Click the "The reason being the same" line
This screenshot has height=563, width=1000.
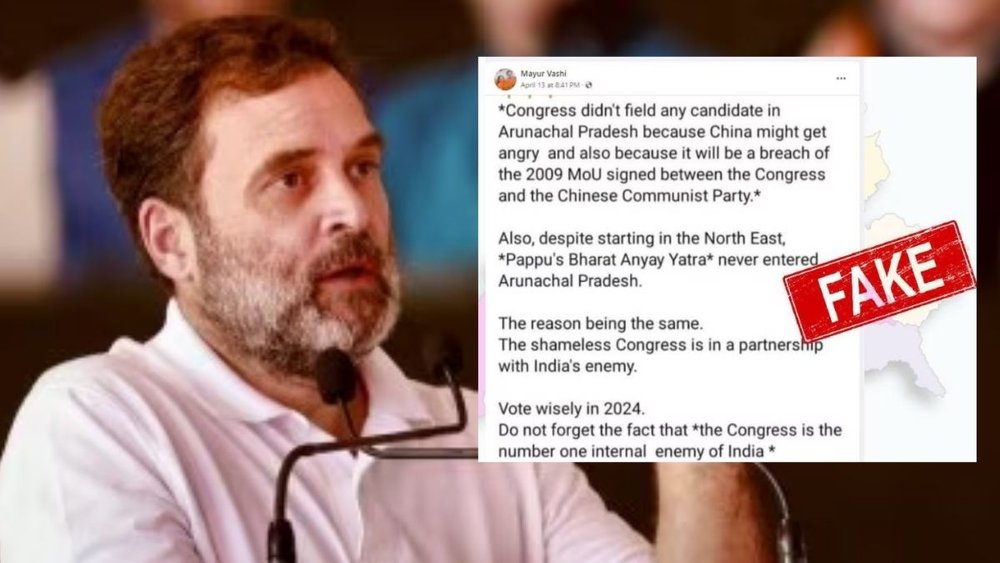tap(600, 323)
